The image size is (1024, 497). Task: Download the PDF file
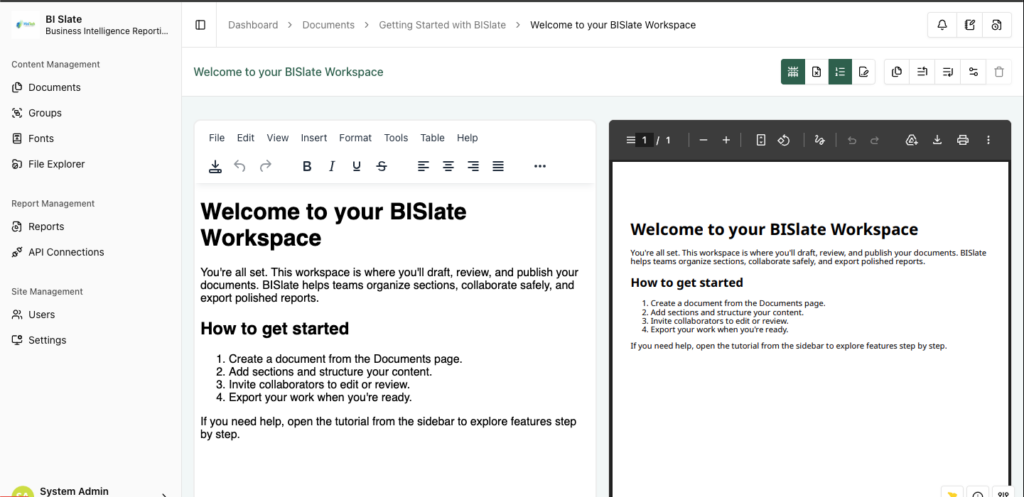coord(937,140)
